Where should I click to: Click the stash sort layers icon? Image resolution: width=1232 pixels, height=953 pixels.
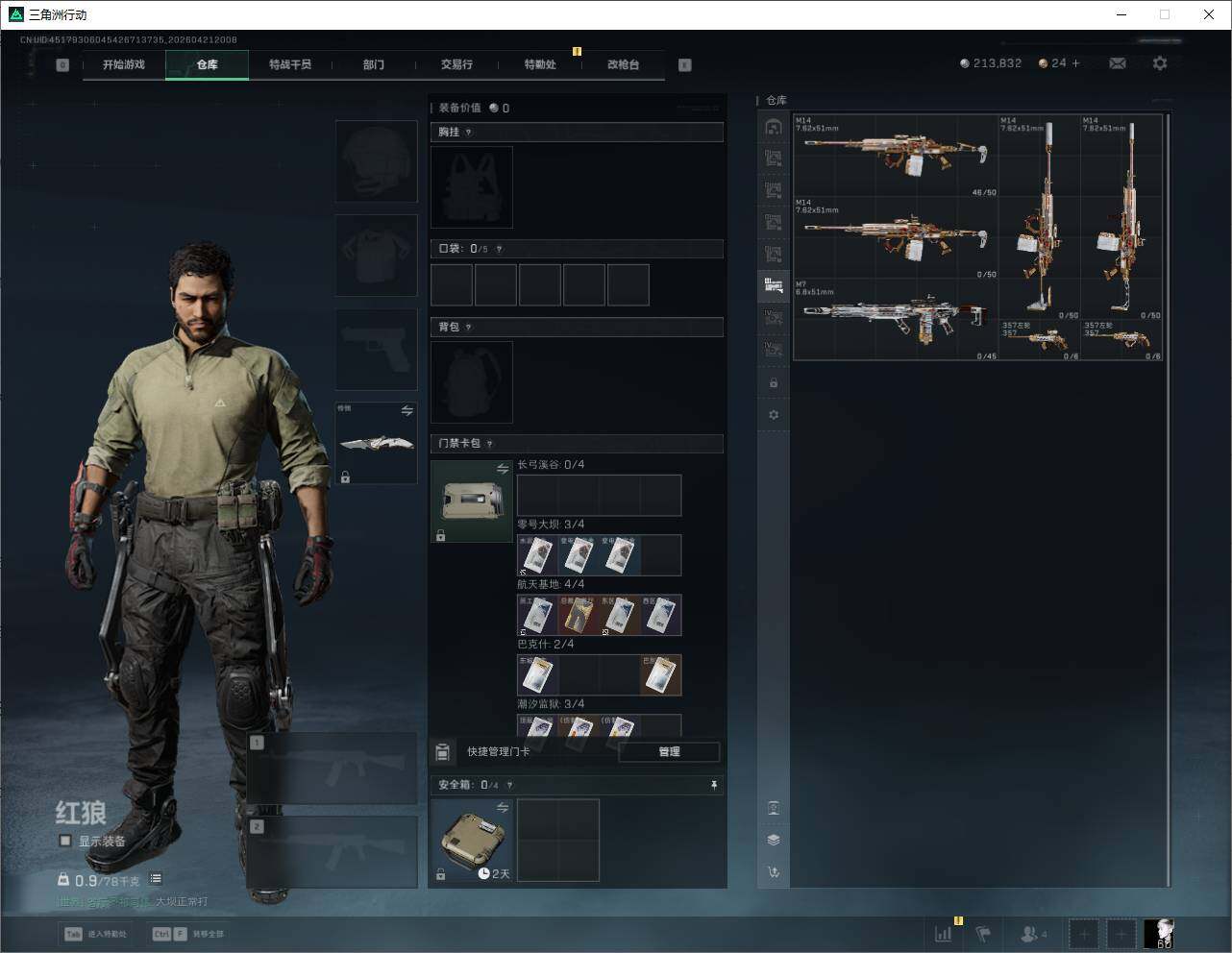(774, 840)
